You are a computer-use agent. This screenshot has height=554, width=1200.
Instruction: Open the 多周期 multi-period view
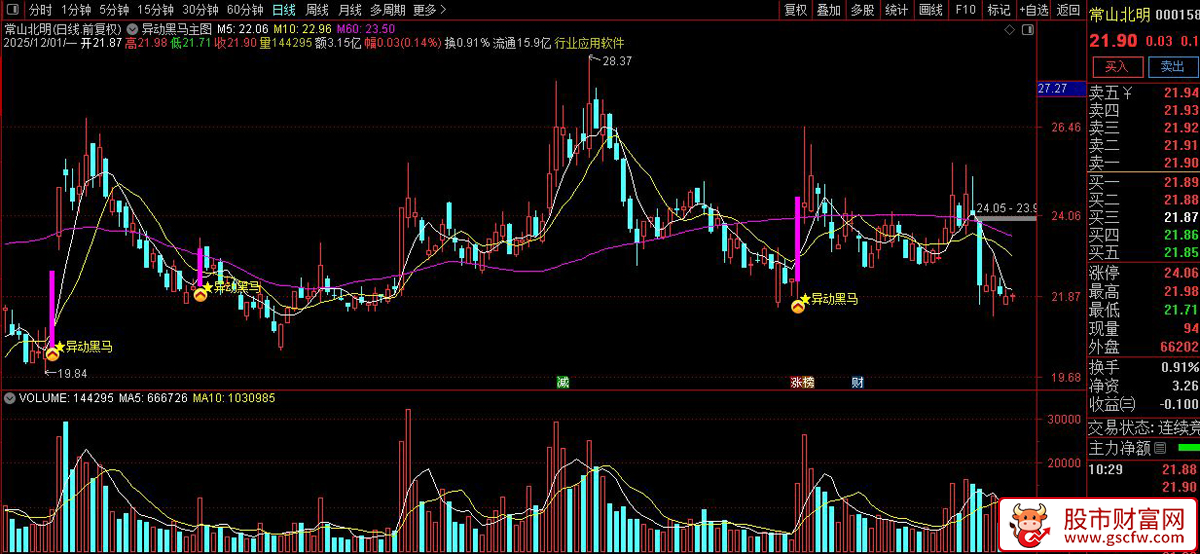coord(387,10)
